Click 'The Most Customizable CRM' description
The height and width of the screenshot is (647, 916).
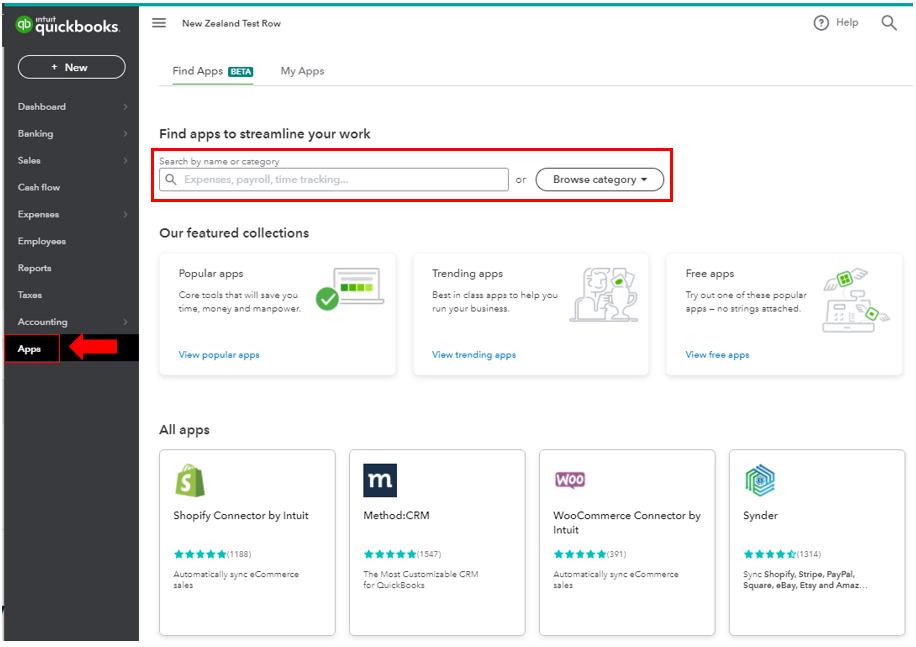421,579
